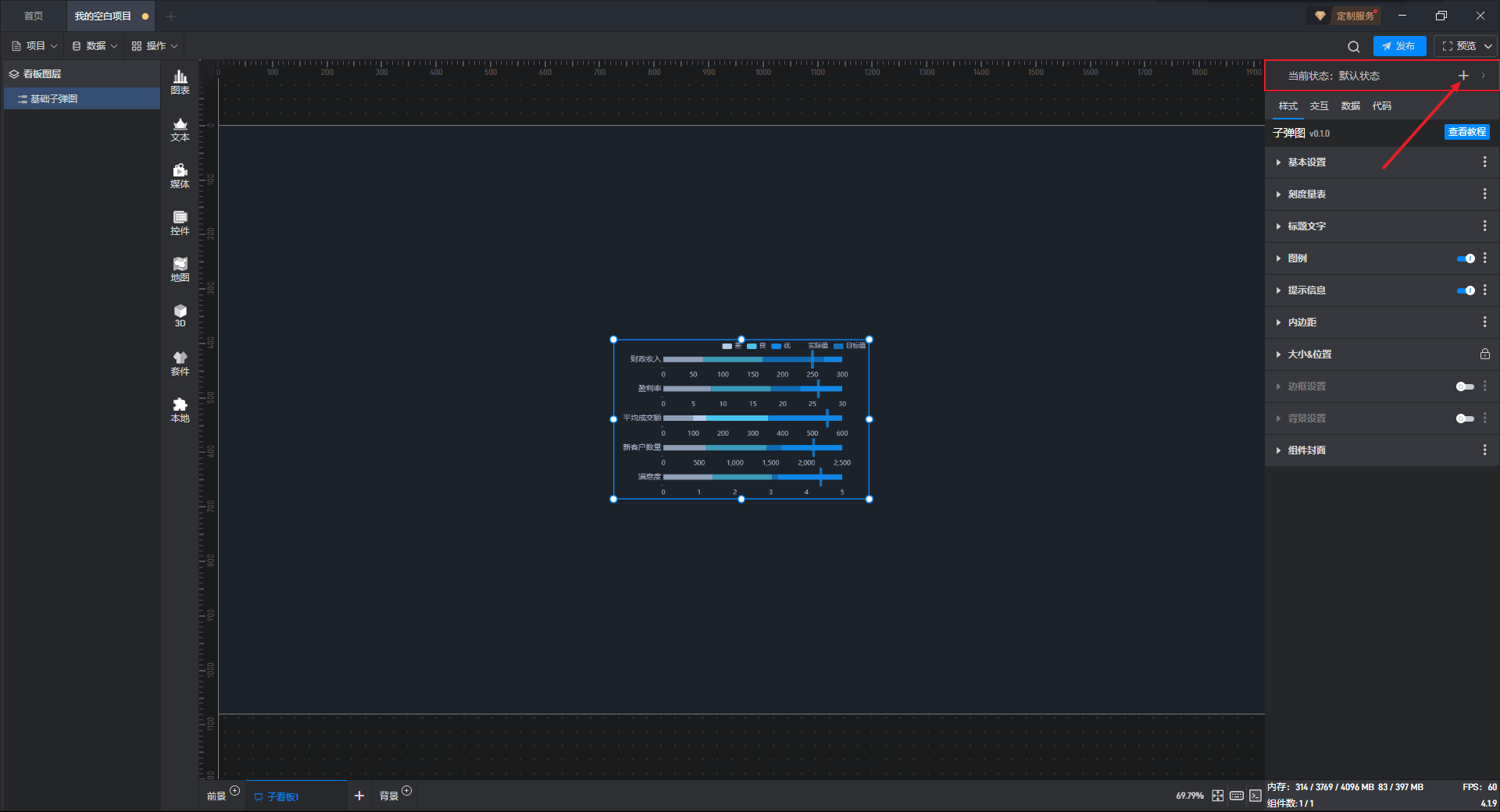Viewport: 1500px width, 812px height.
Task: Open the 文本 text components icon
Action: click(180, 129)
